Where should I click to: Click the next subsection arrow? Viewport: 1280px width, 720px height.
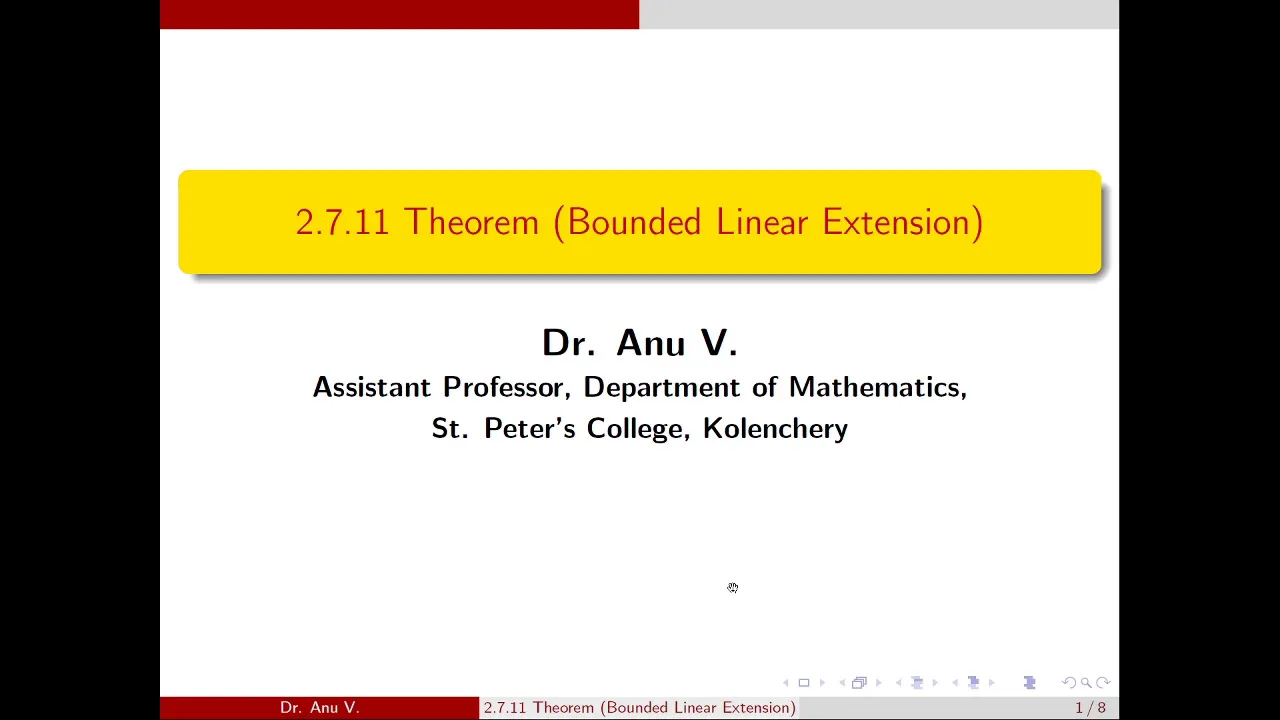[935, 683]
